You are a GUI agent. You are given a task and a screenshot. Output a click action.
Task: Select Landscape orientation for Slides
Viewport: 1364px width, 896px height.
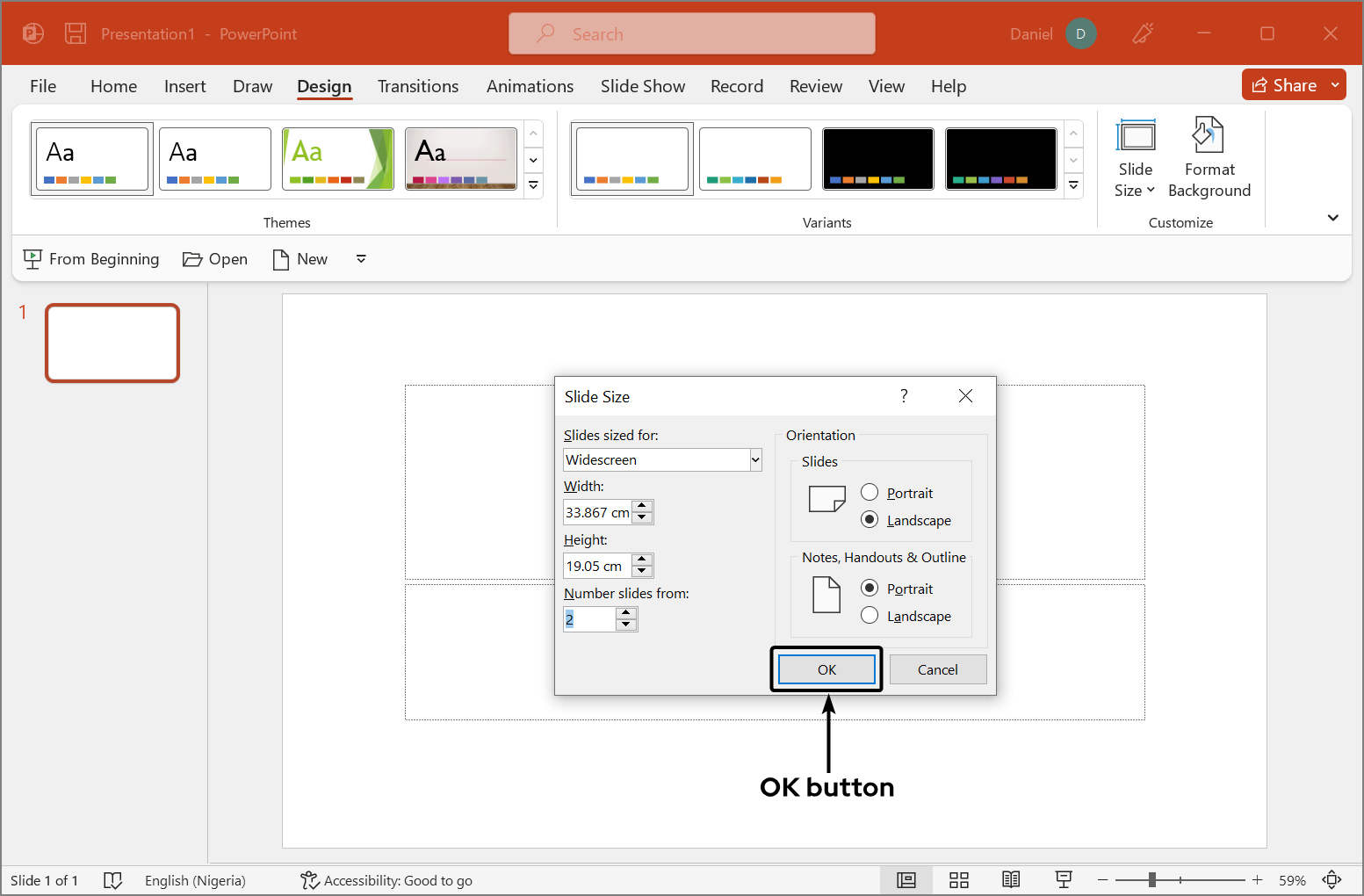click(870, 520)
